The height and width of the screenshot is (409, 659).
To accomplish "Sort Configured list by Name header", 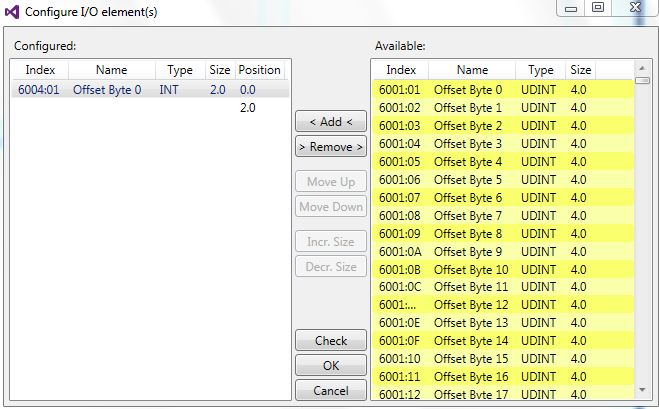I will (112, 70).
